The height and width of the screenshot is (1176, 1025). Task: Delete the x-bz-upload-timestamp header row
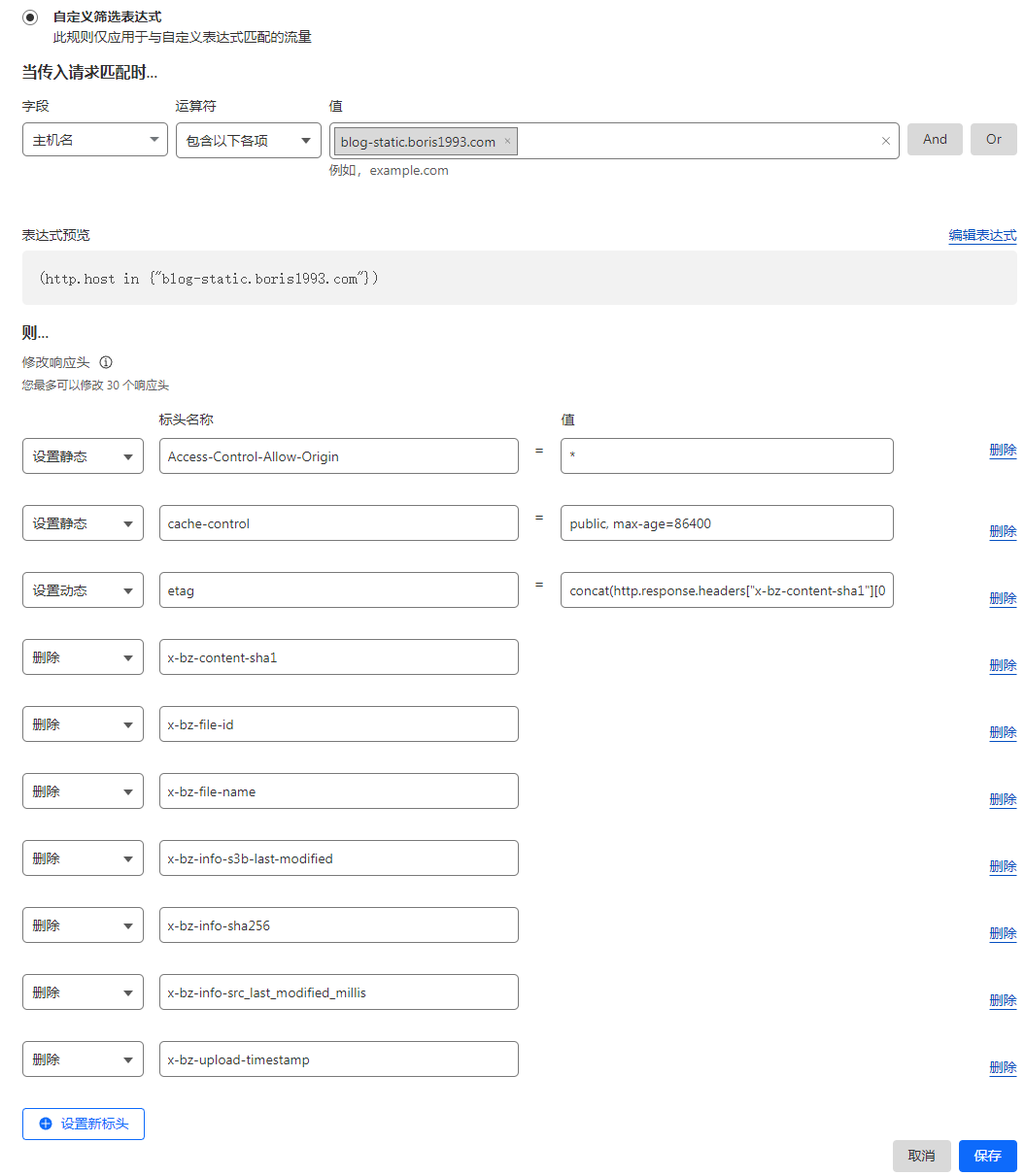(1003, 1067)
